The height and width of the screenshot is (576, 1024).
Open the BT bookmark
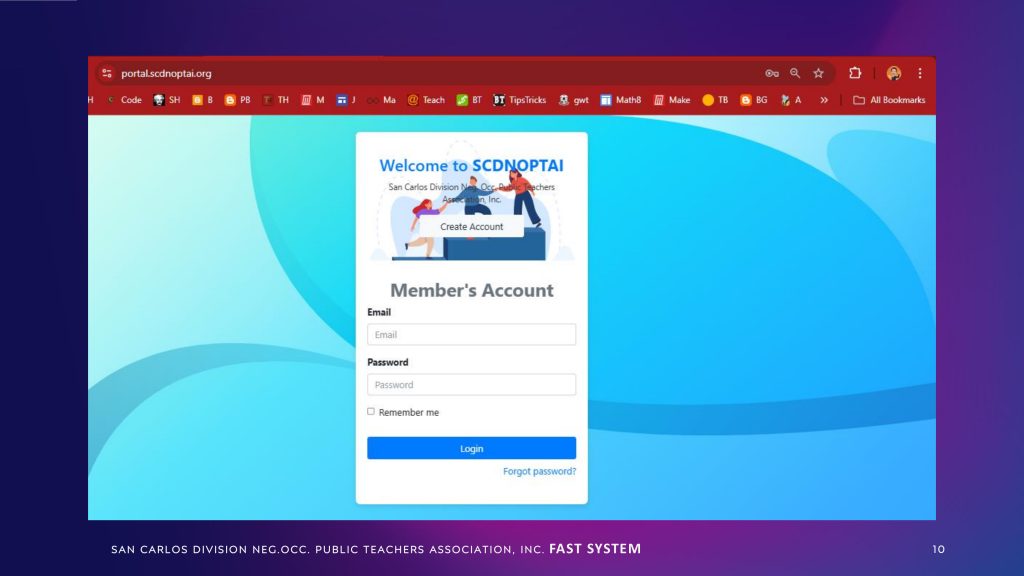pos(469,100)
